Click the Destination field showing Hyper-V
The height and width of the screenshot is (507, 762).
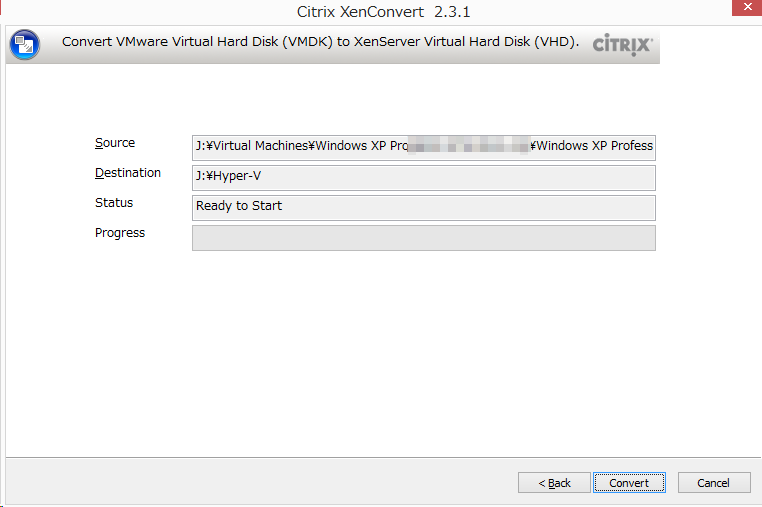pos(424,178)
